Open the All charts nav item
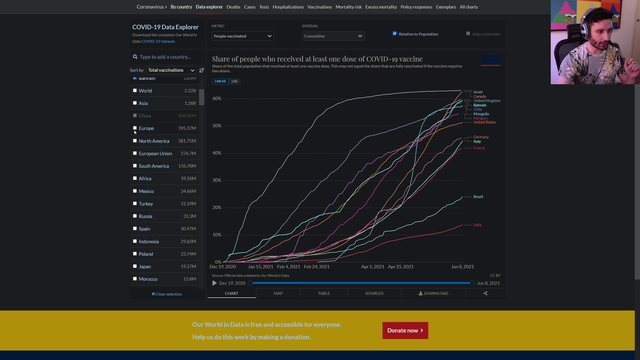Image resolution: width=640 pixels, height=360 pixels. pos(469,7)
